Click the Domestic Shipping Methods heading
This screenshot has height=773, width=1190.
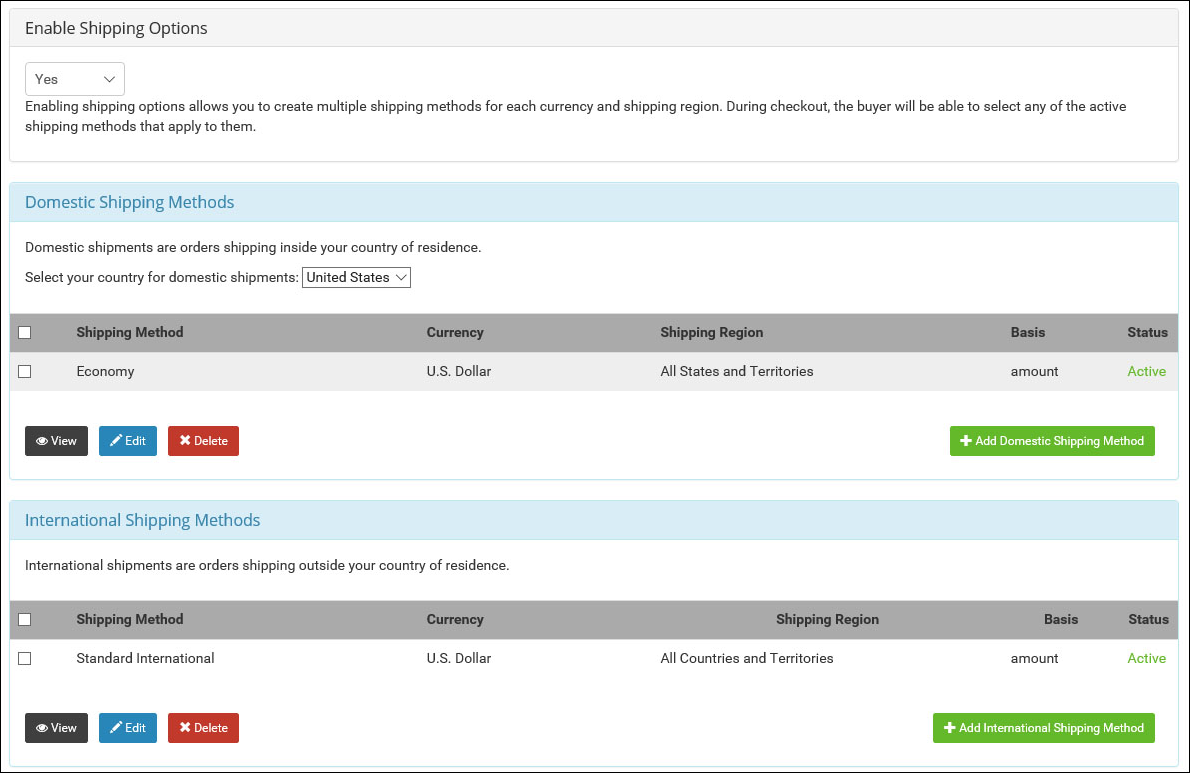coord(129,202)
